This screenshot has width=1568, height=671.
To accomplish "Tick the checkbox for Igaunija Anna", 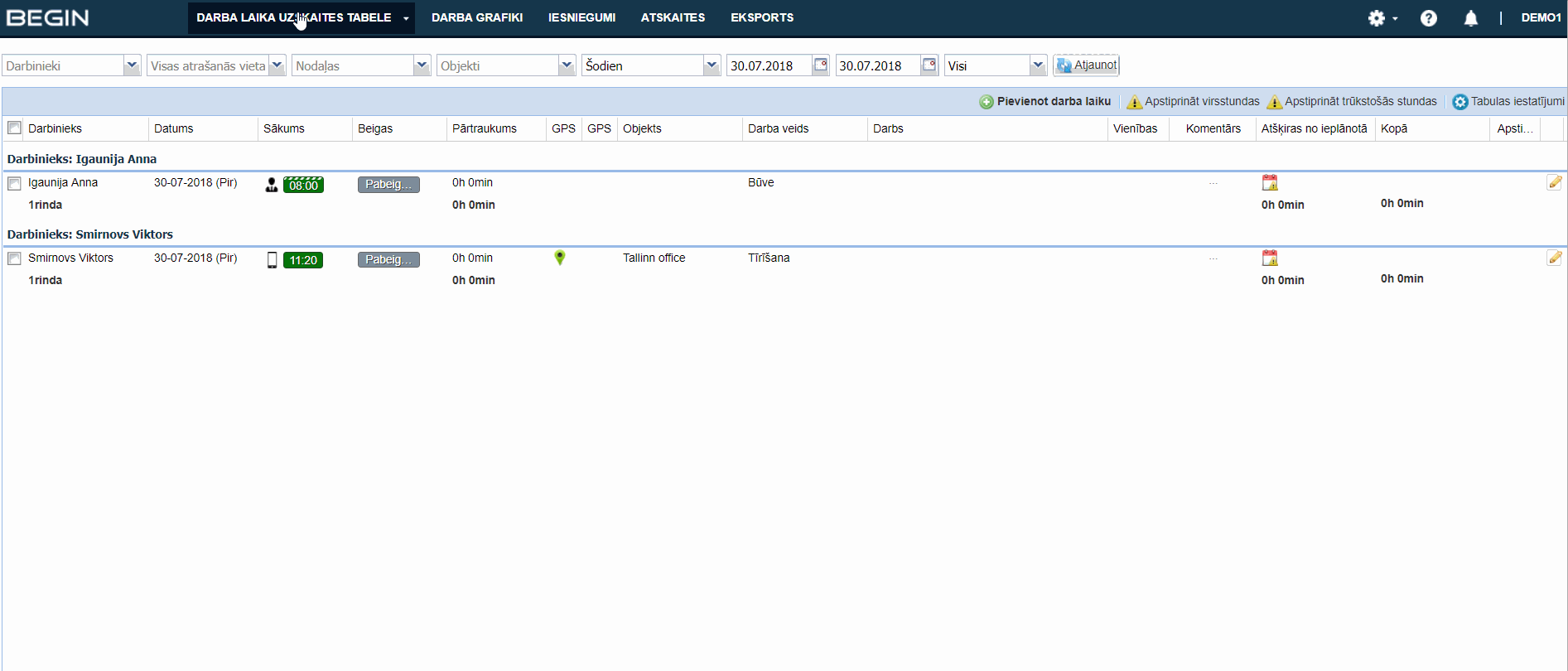I will click(14, 183).
